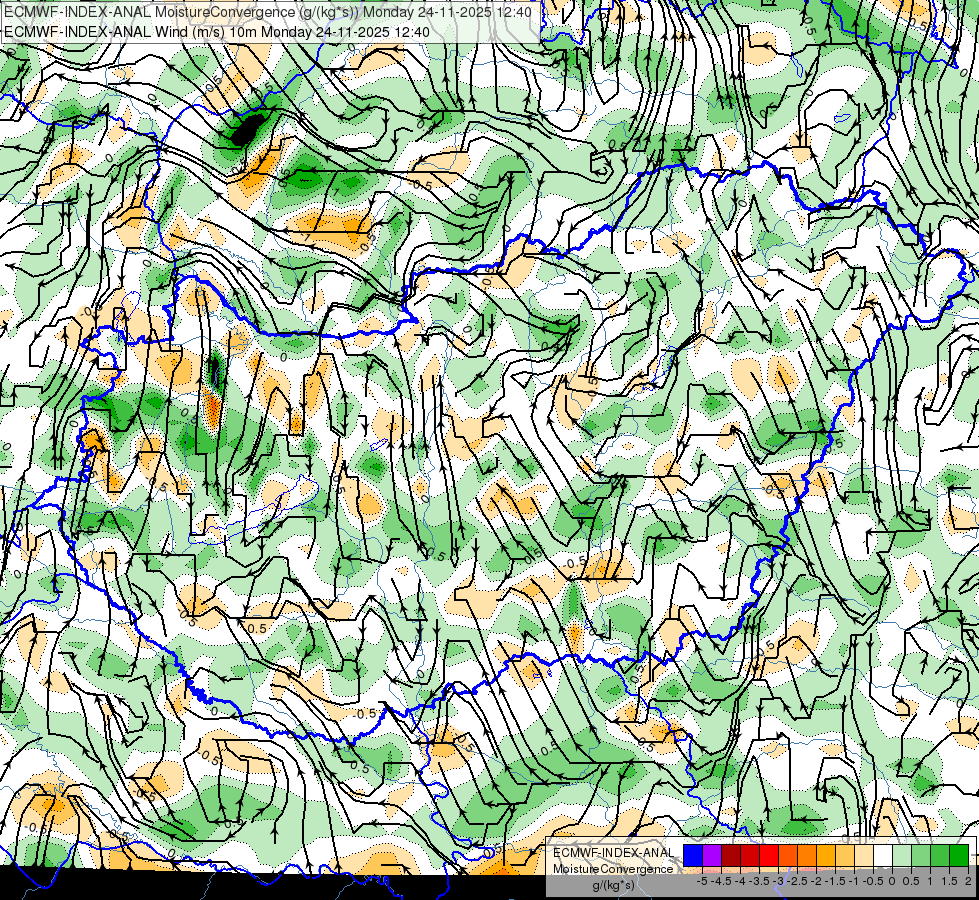This screenshot has width=979, height=900.
Task: Select the purple legend color swatch
Action: (712, 856)
